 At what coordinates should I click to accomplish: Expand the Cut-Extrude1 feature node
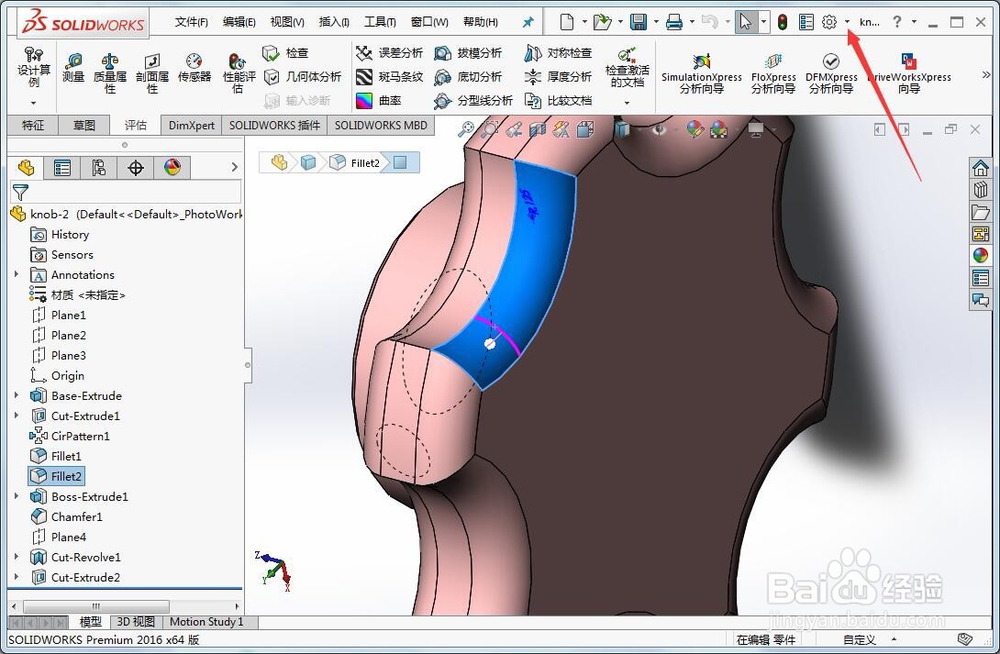tap(17, 415)
